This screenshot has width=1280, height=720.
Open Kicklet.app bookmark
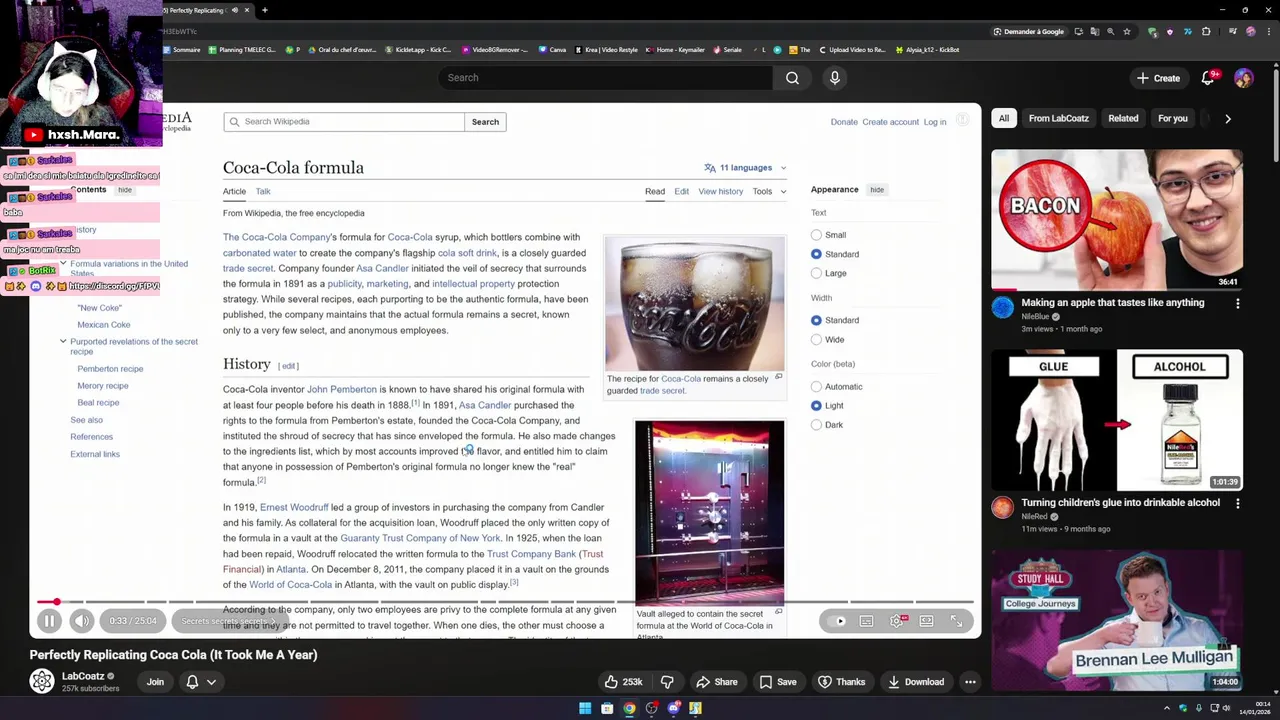tap(417, 49)
